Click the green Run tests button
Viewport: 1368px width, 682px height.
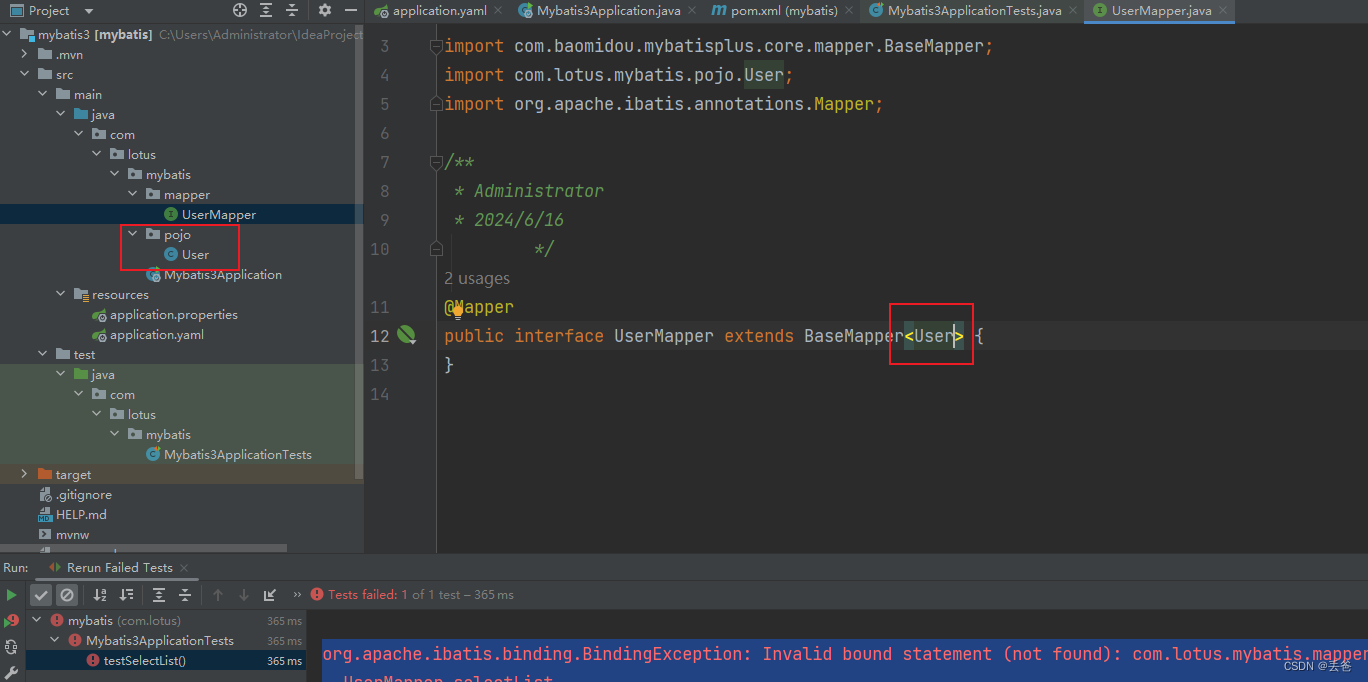click(x=12, y=595)
